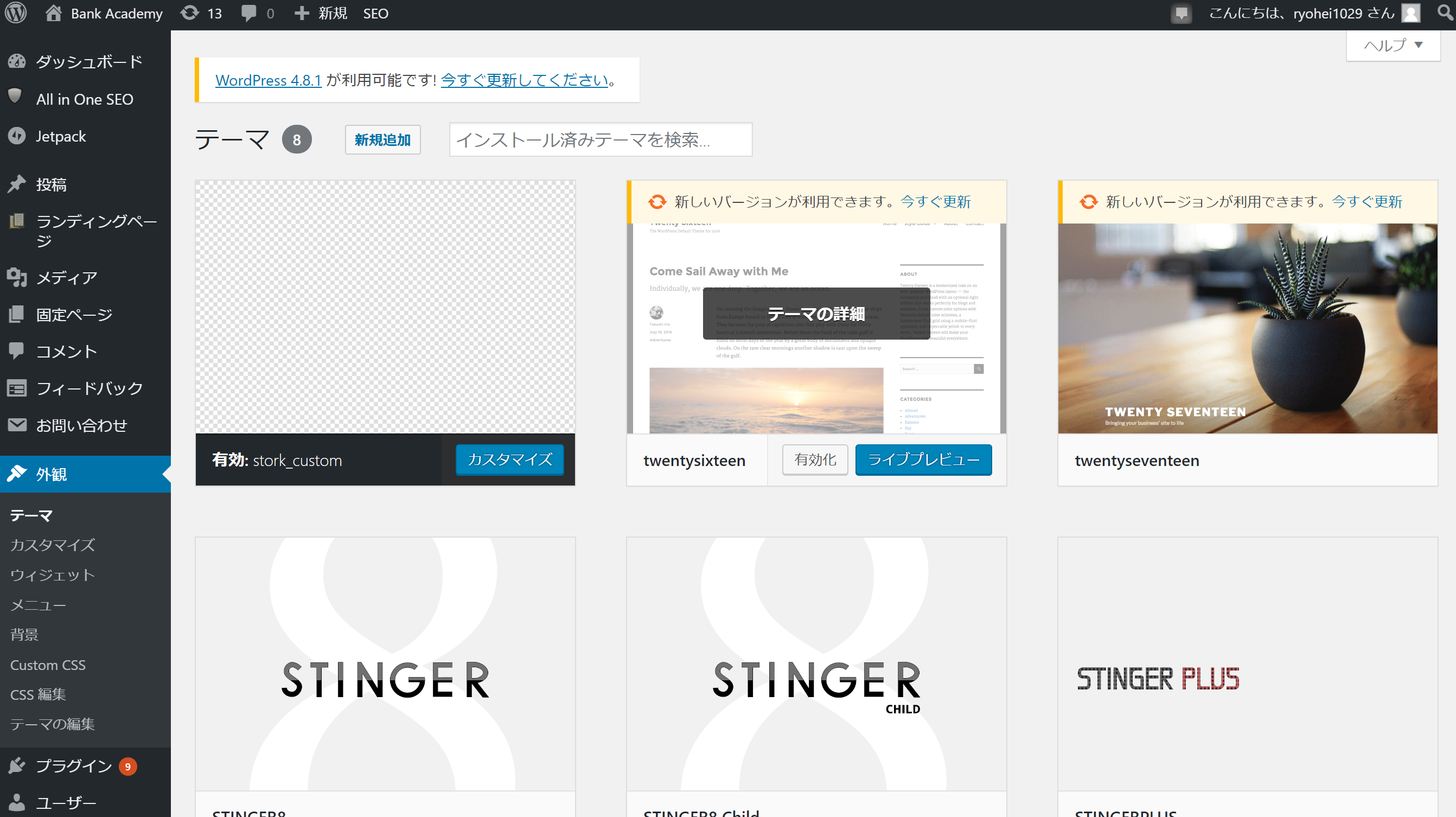Open Bank Academy site home icon
This screenshot has height=817, width=1456.
click(53, 13)
